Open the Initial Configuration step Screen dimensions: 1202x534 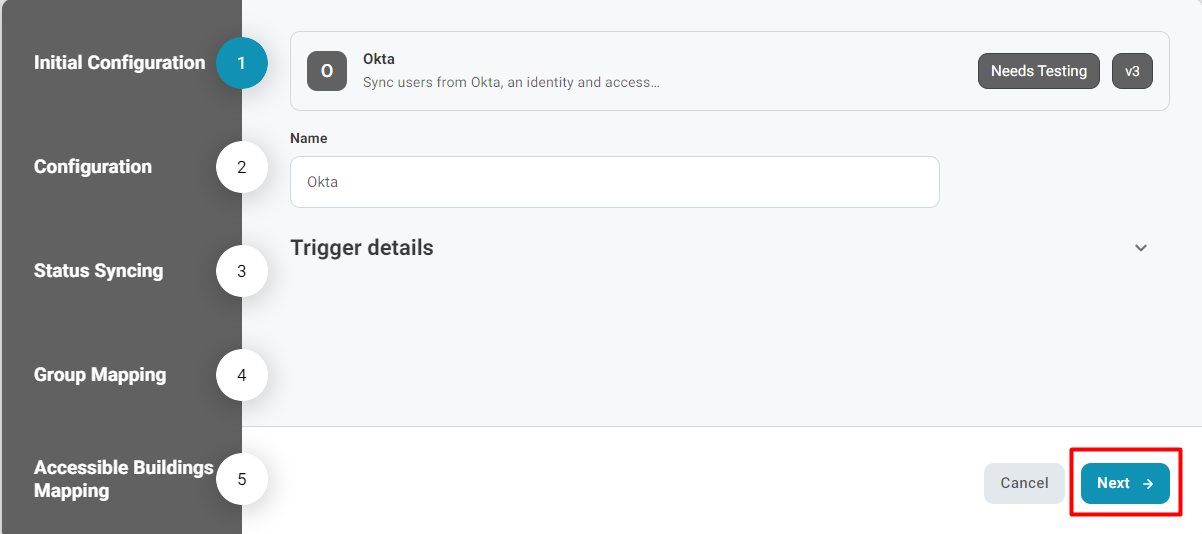point(119,62)
